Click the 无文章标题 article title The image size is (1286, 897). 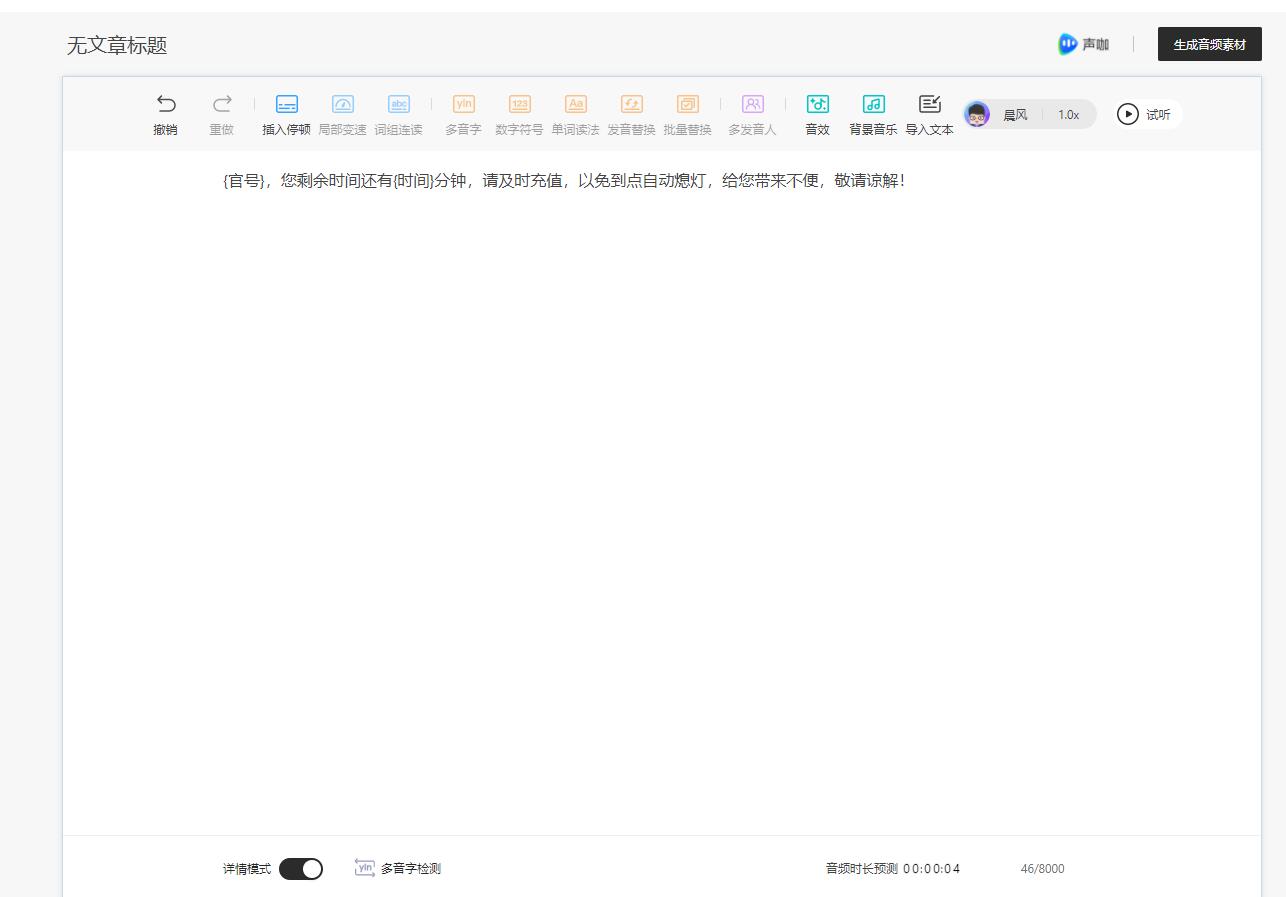point(115,44)
